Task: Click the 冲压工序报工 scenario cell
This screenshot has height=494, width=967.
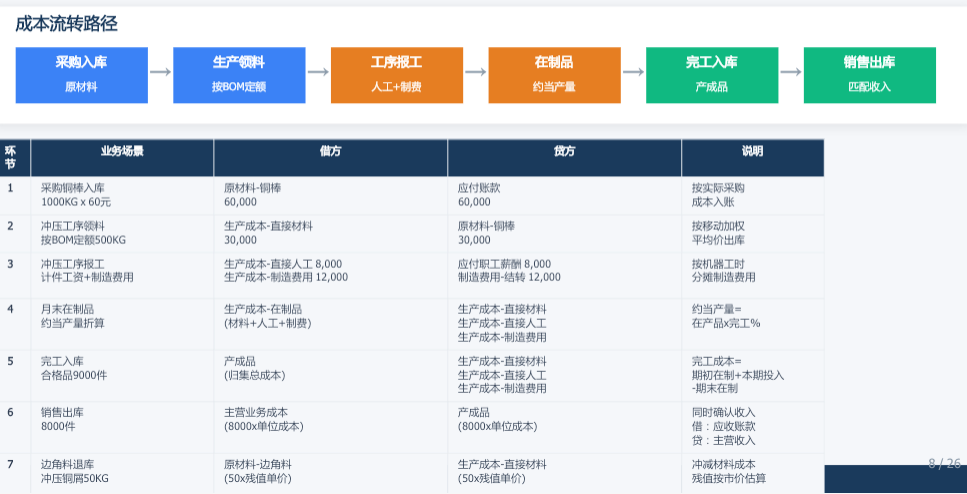Action: [x=122, y=276]
